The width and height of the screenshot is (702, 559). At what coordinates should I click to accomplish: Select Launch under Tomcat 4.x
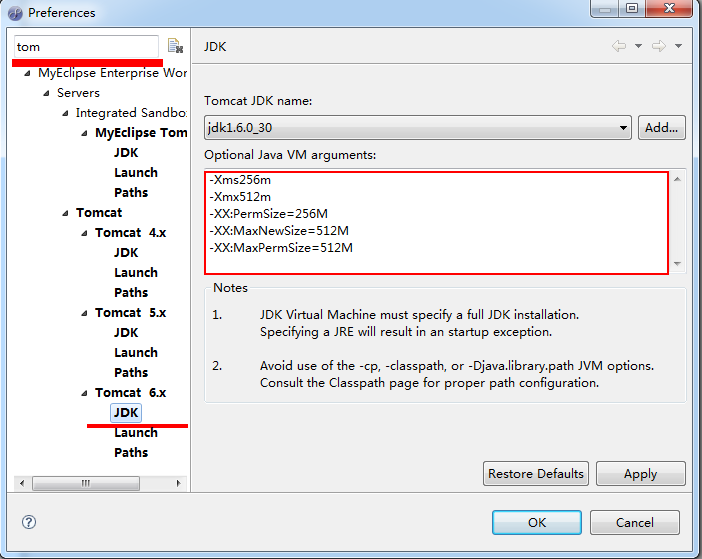tap(136, 273)
